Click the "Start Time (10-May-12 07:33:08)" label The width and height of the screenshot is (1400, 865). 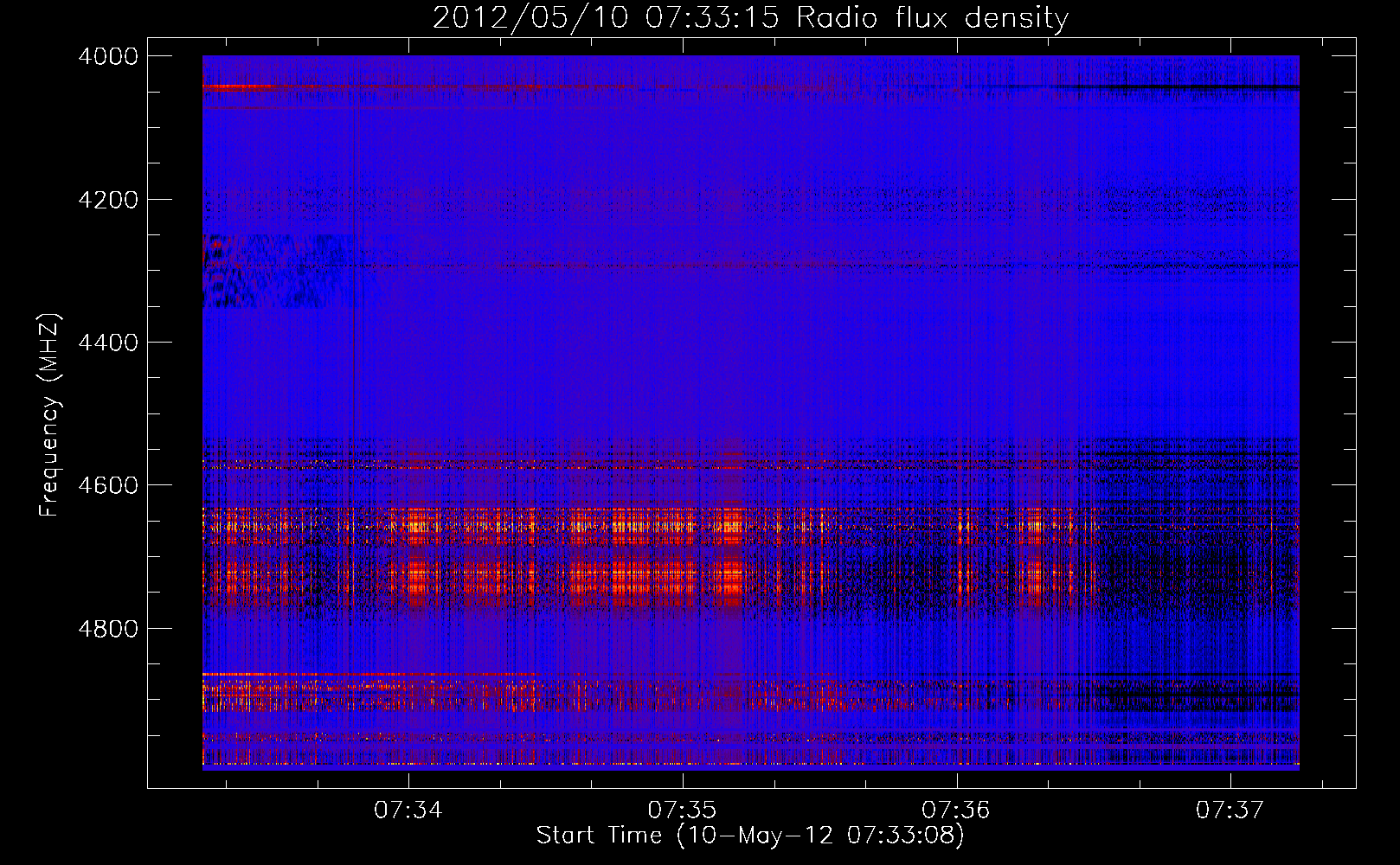750,836
